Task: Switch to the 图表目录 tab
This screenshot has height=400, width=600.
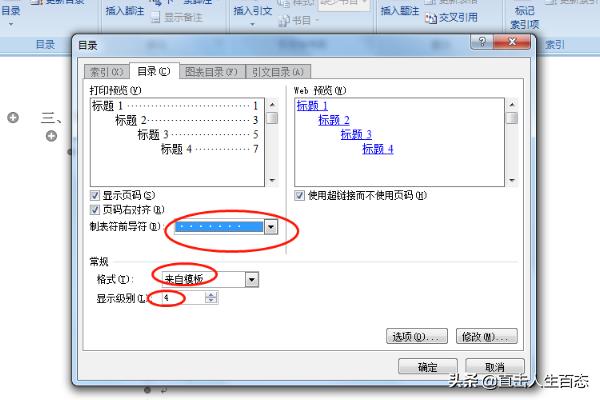Action: click(212, 72)
